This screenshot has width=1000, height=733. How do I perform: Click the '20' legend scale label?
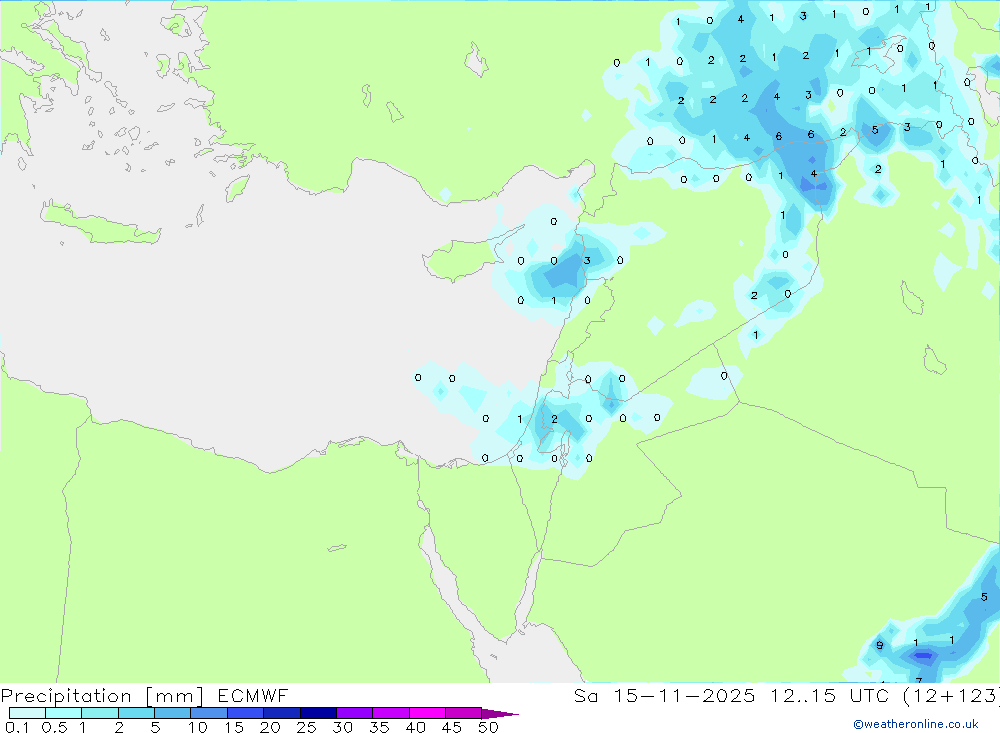[x=270, y=727]
